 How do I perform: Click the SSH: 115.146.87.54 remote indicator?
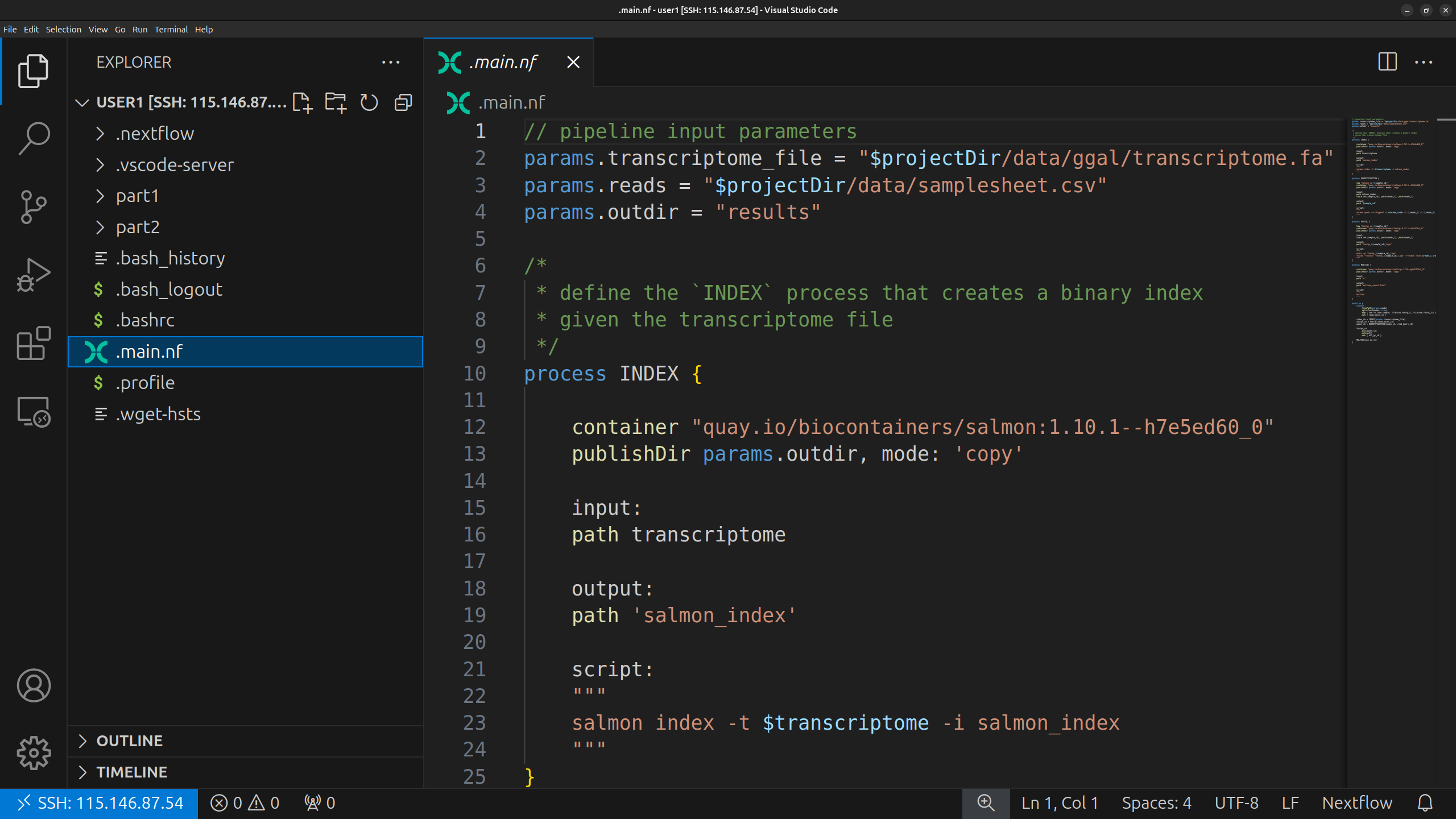coord(100,803)
